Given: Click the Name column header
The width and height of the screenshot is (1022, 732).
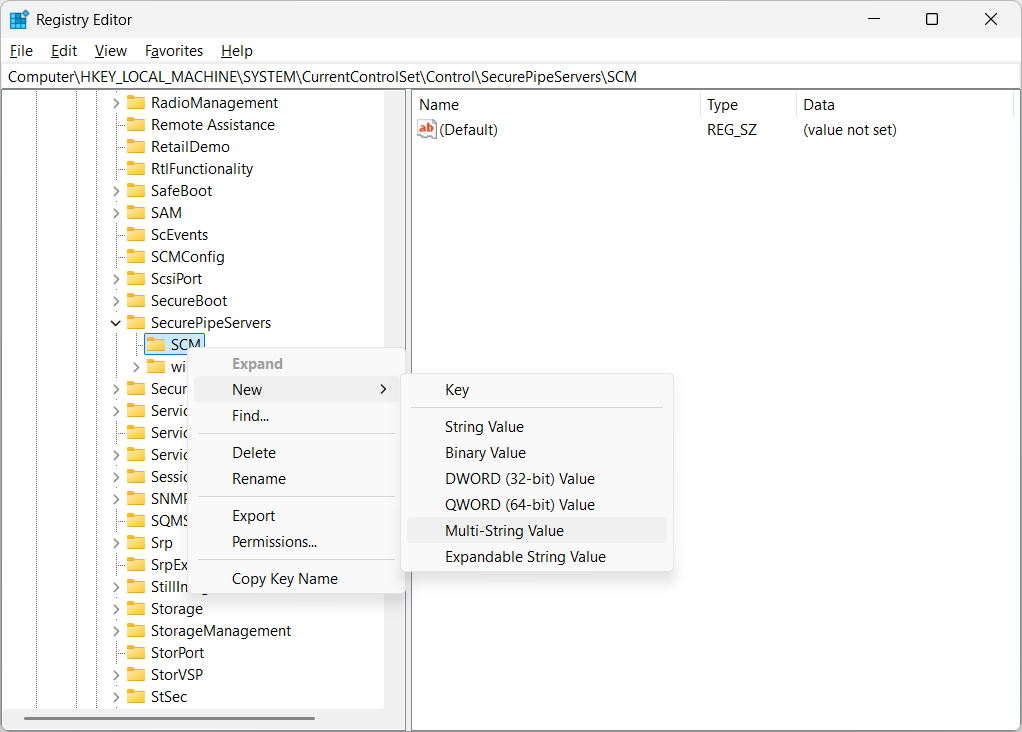Looking at the screenshot, I should tap(557, 105).
